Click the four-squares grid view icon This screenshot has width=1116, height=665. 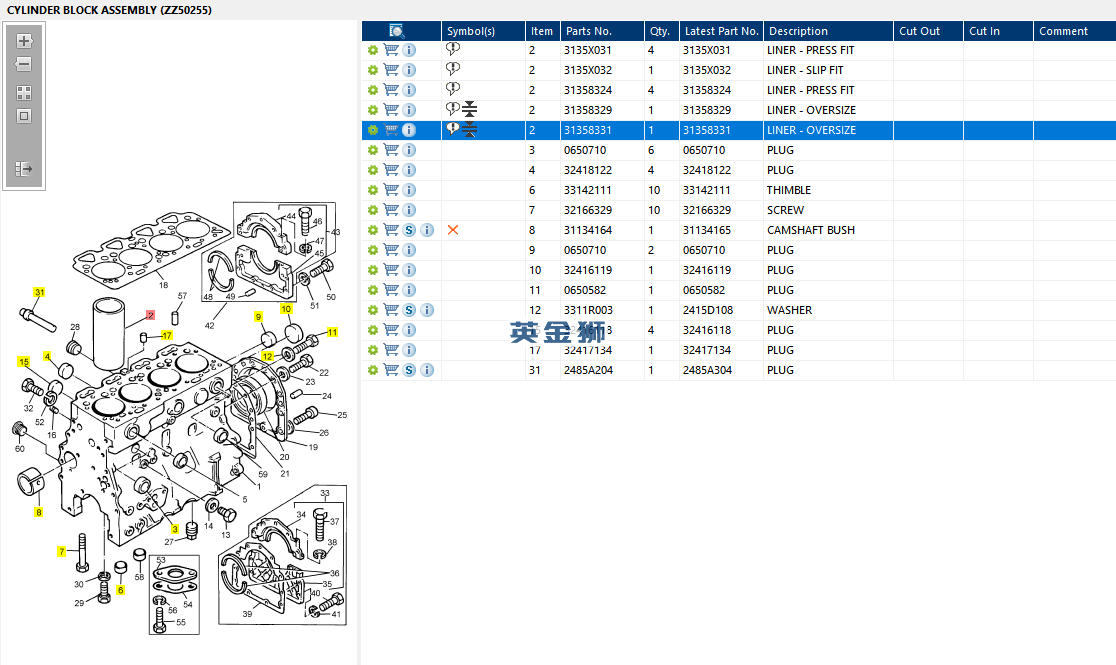tap(24, 92)
